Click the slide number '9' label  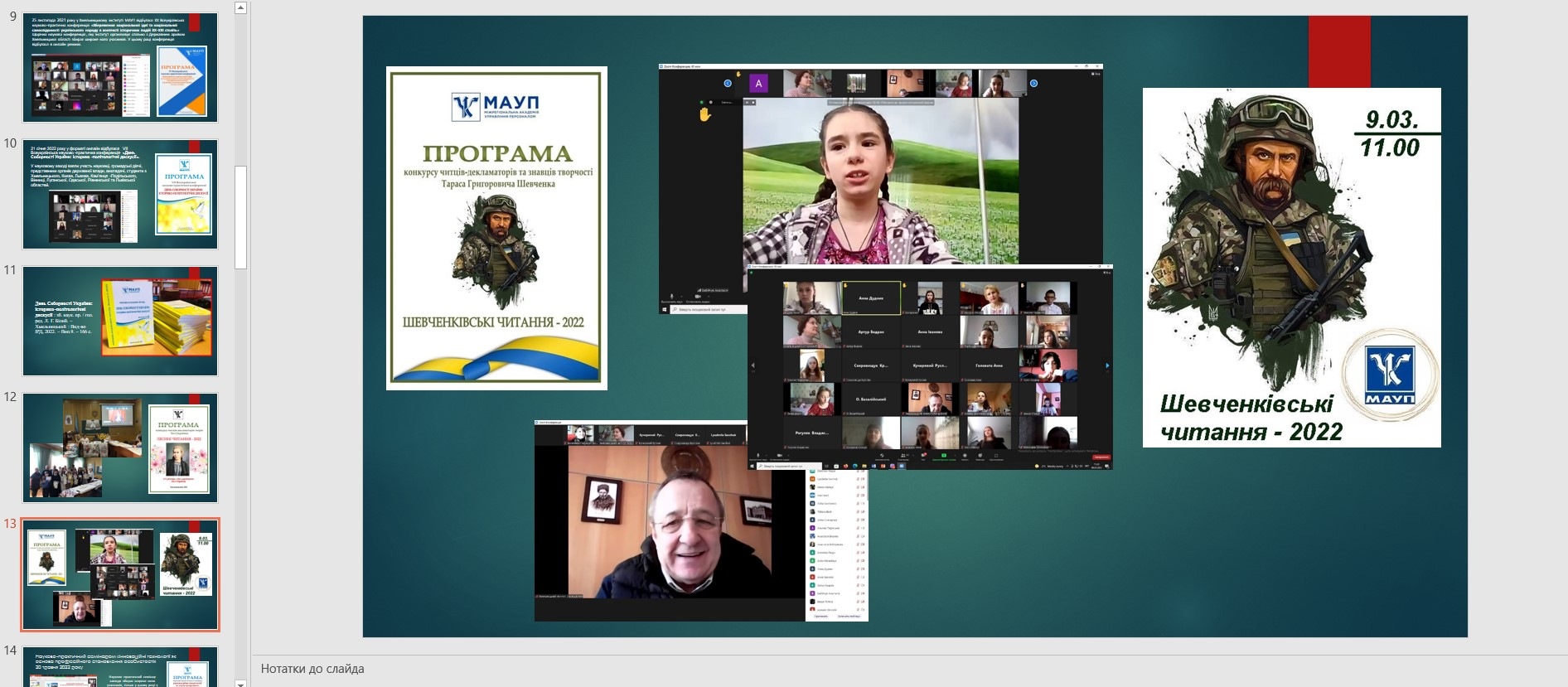tap(12, 17)
